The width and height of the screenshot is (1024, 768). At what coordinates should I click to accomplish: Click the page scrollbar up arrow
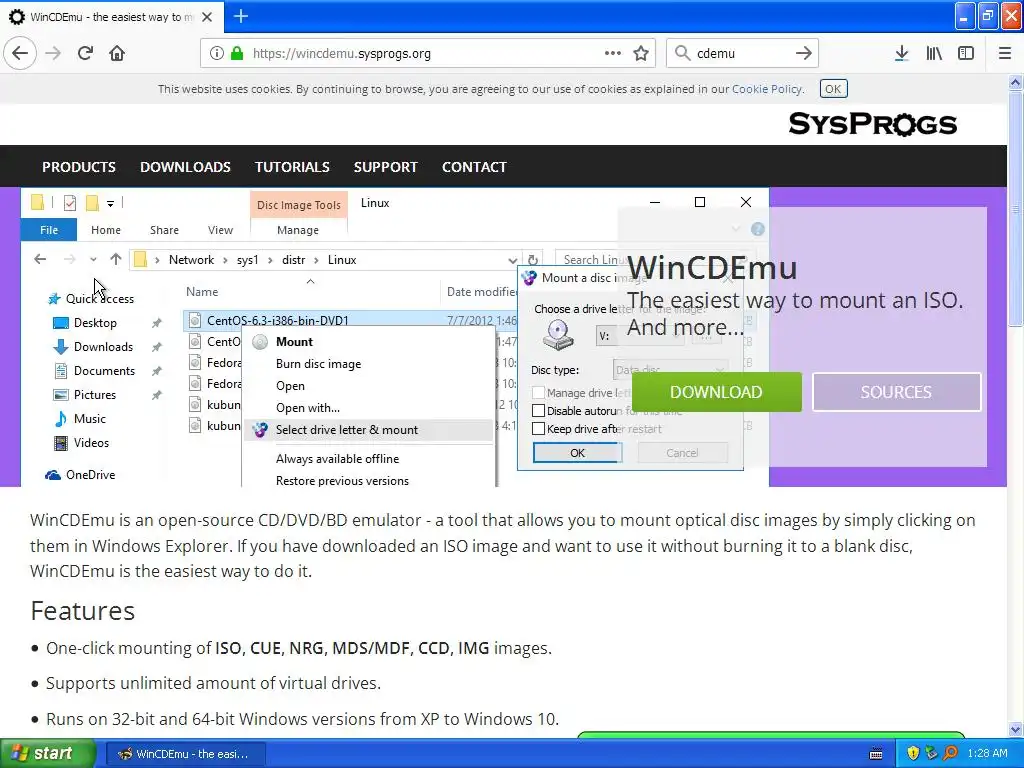1016,82
